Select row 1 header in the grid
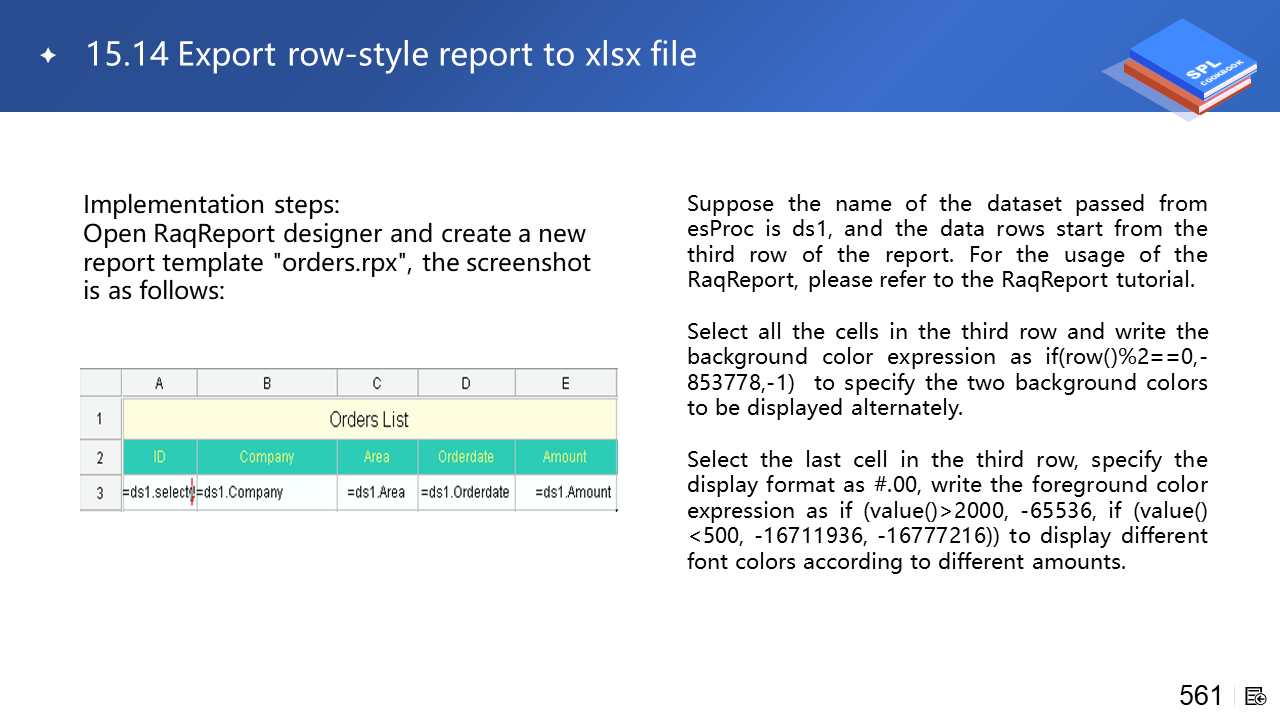 pos(100,419)
